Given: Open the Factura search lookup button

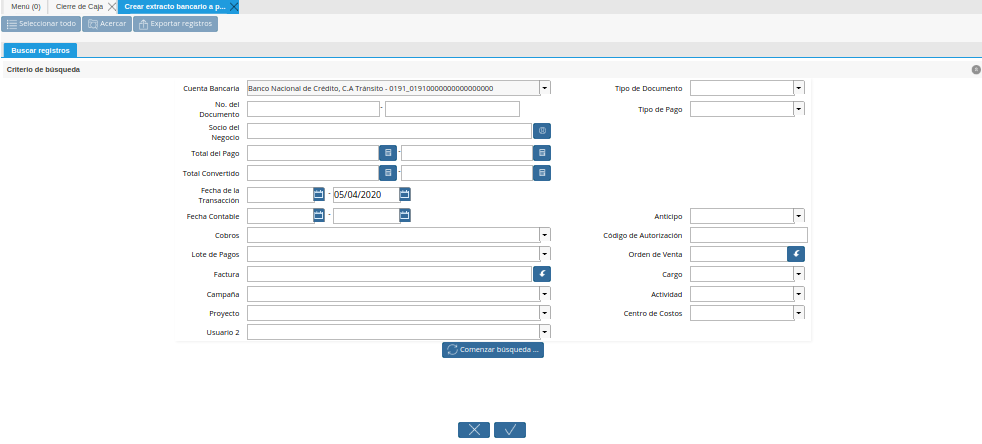Looking at the screenshot, I should [542, 274].
